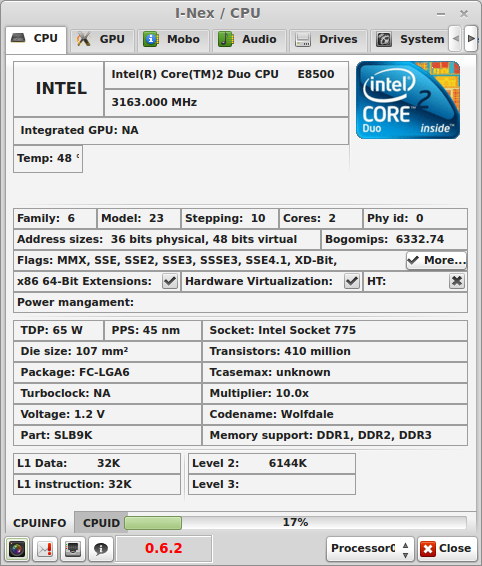Click the Close button

[447, 549]
